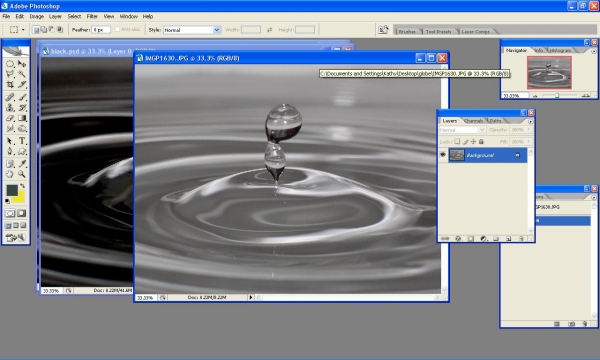Toggle lock transparent pixels in Layers
The image size is (600, 360).
coord(457,142)
